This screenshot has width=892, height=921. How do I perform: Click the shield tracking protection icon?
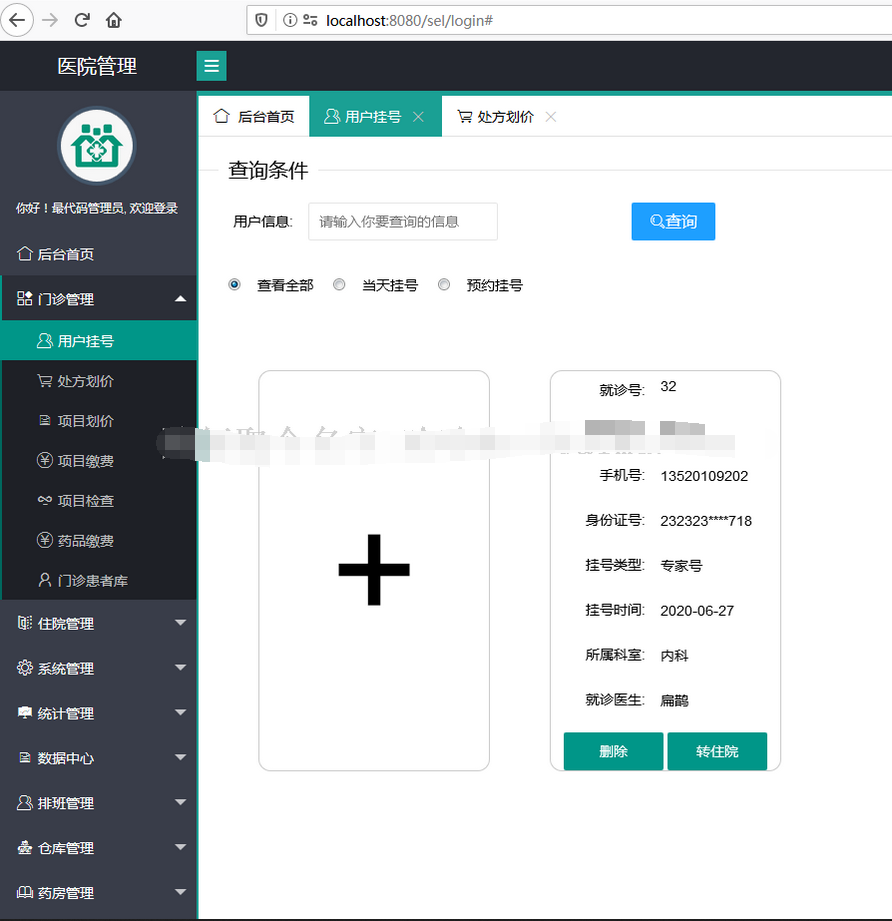[x=261, y=21]
